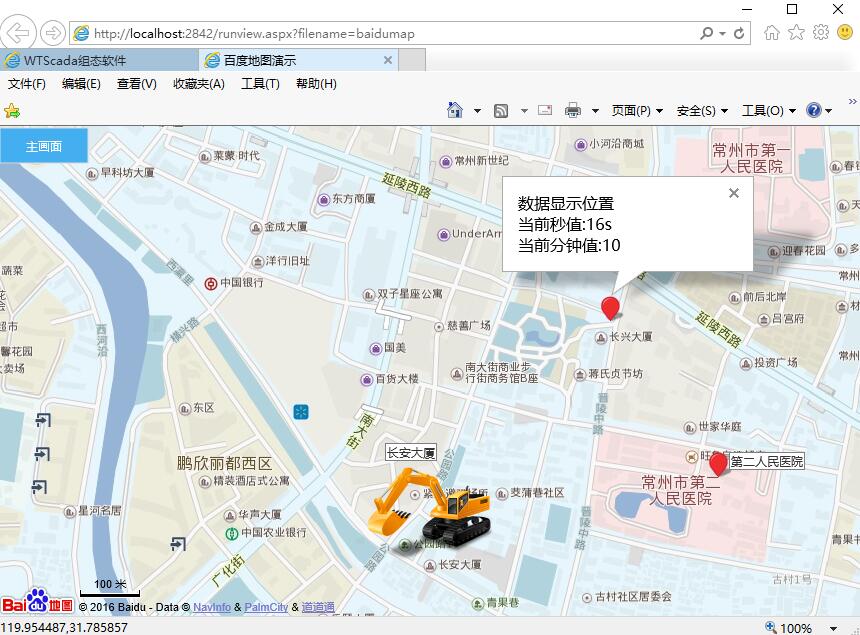This screenshot has width=860, height=635.
Task: Click the 慈善广场 map point
Action: coord(439,327)
